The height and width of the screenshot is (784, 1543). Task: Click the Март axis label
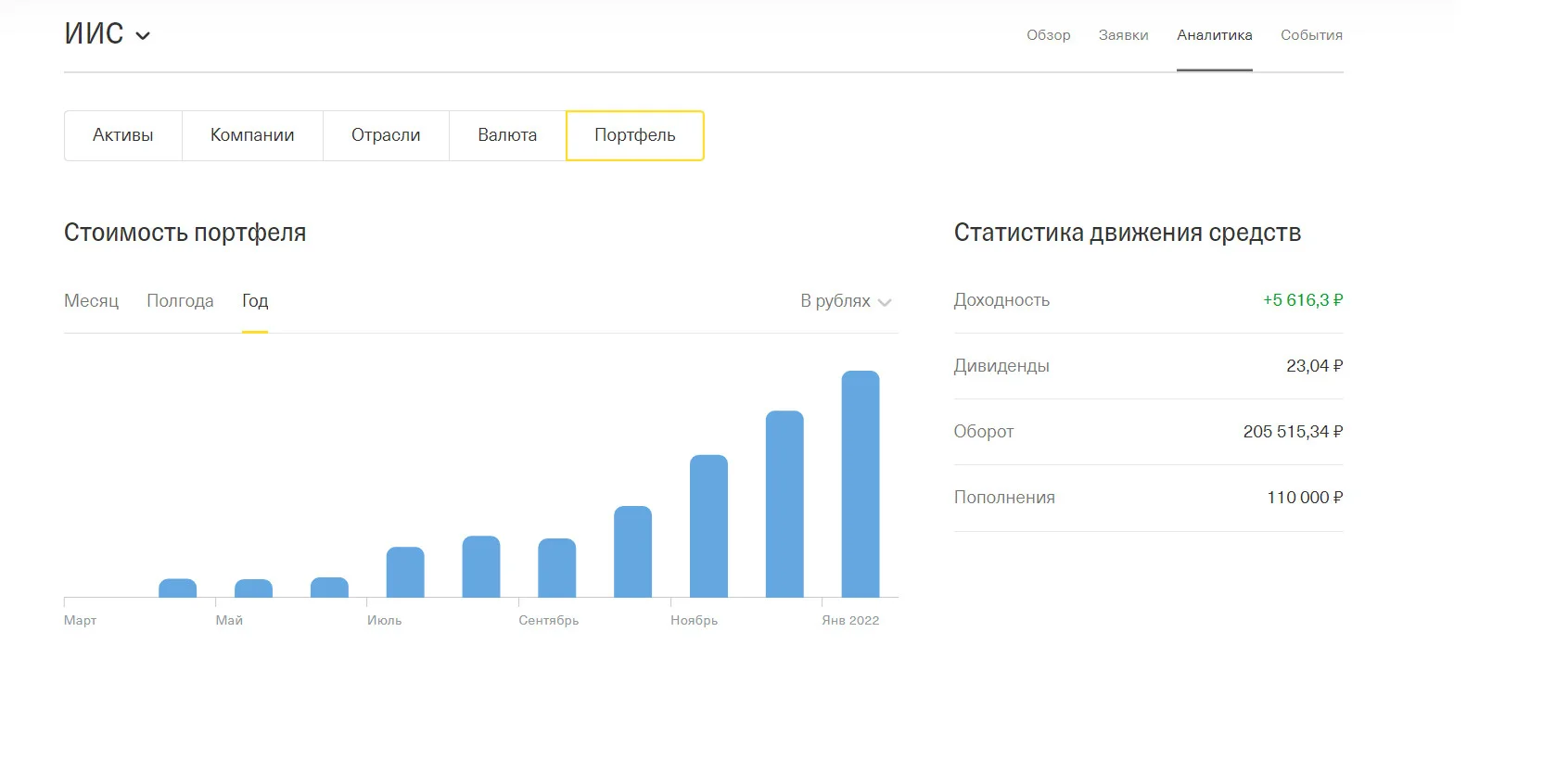[x=80, y=620]
